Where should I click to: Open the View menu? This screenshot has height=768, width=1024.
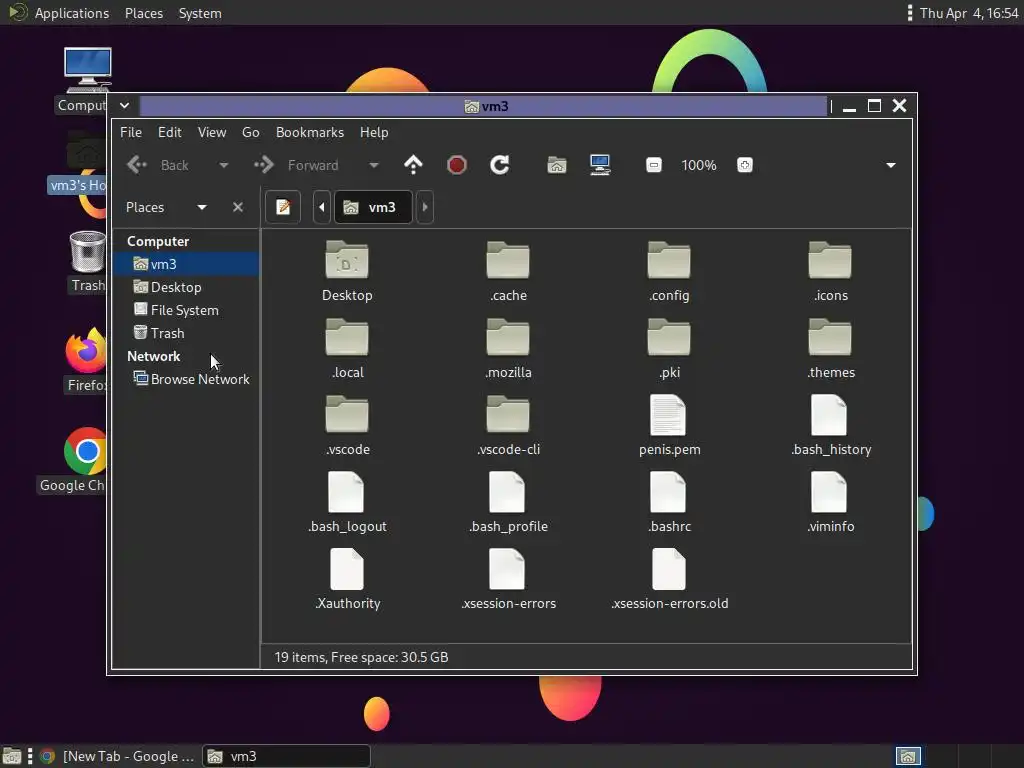click(x=212, y=132)
